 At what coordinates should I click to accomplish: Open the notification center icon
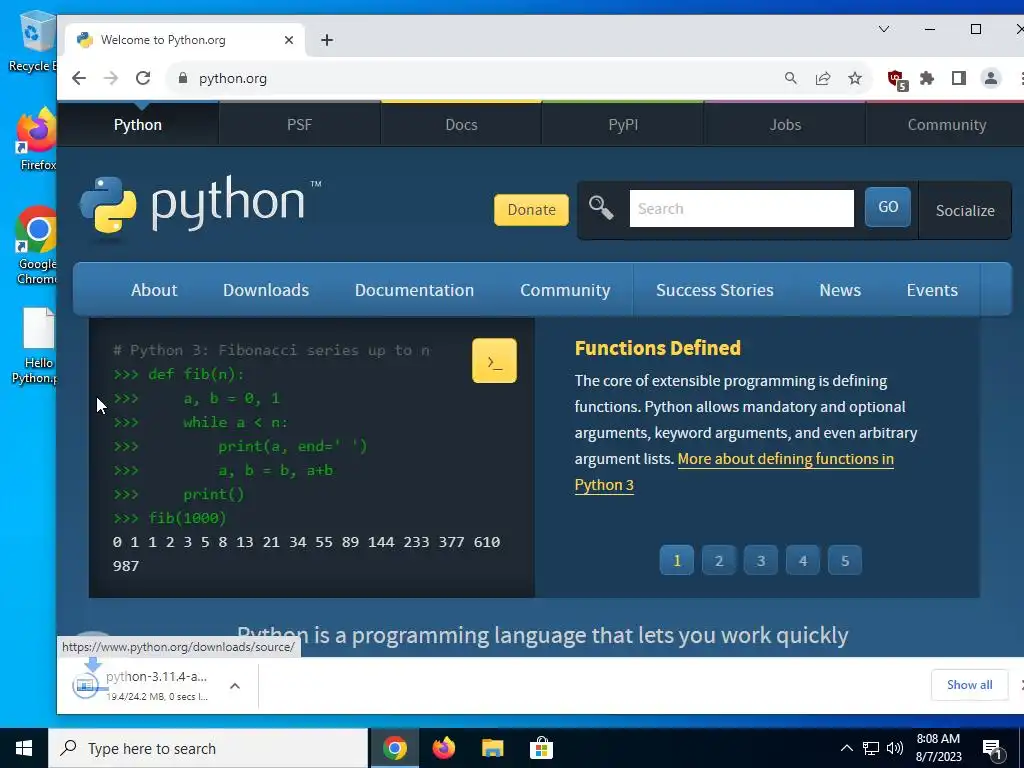tap(993, 750)
